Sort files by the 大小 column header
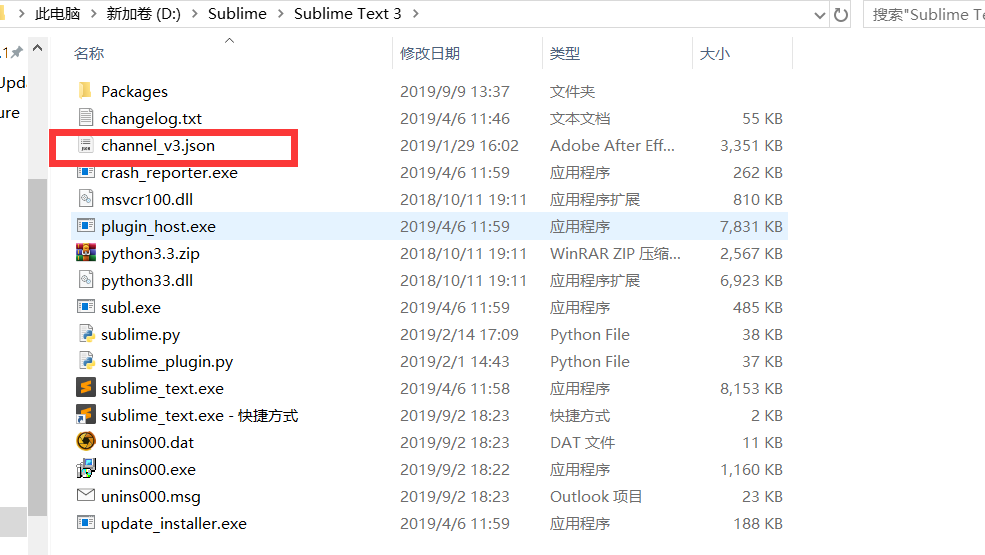The height and width of the screenshot is (555, 985). tap(715, 53)
